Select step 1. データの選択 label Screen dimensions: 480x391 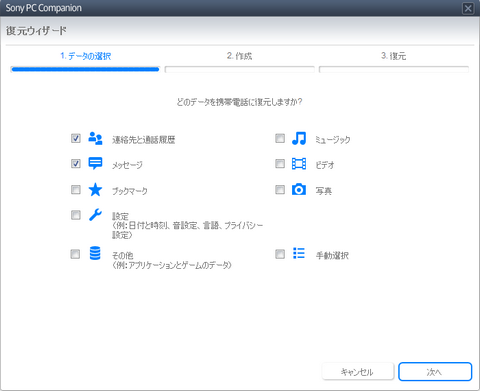[86, 56]
